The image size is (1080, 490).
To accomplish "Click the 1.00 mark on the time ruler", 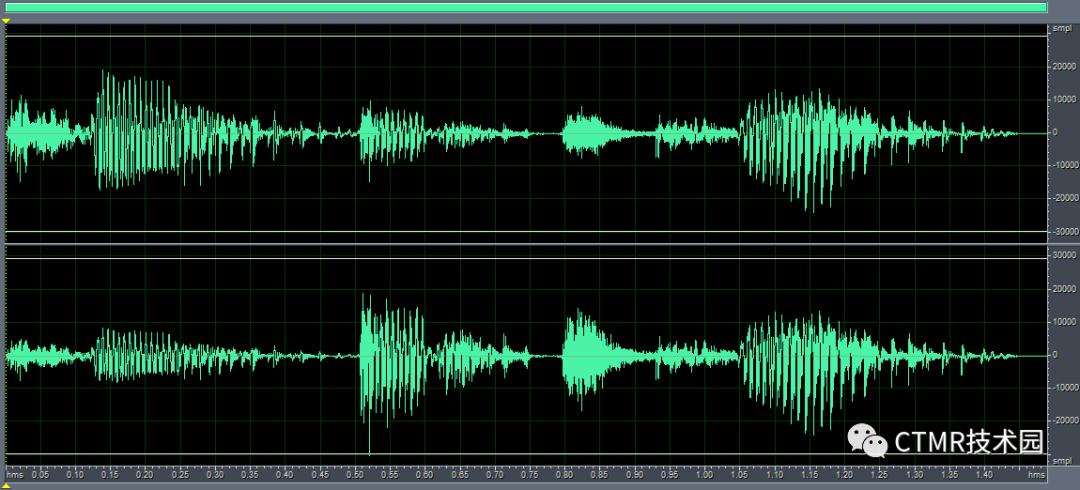I will (x=705, y=476).
